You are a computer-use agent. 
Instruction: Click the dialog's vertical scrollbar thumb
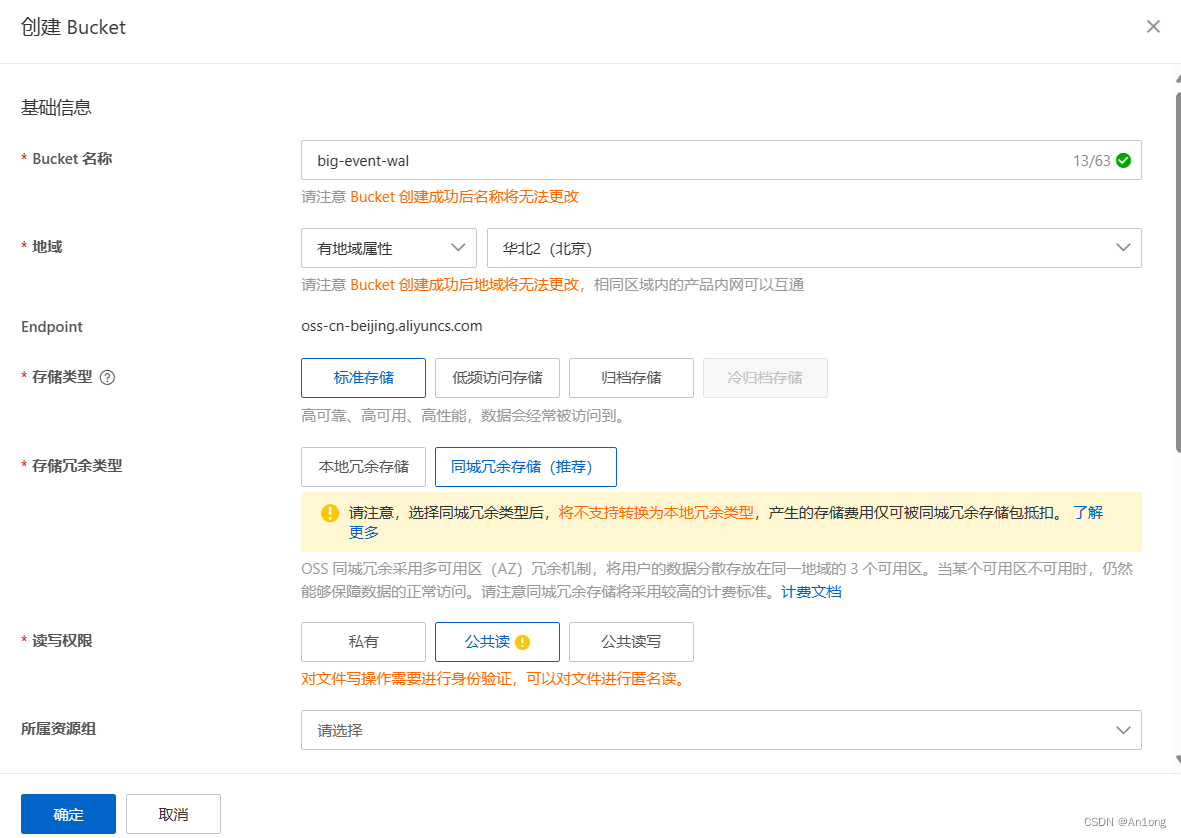(x=1178, y=271)
